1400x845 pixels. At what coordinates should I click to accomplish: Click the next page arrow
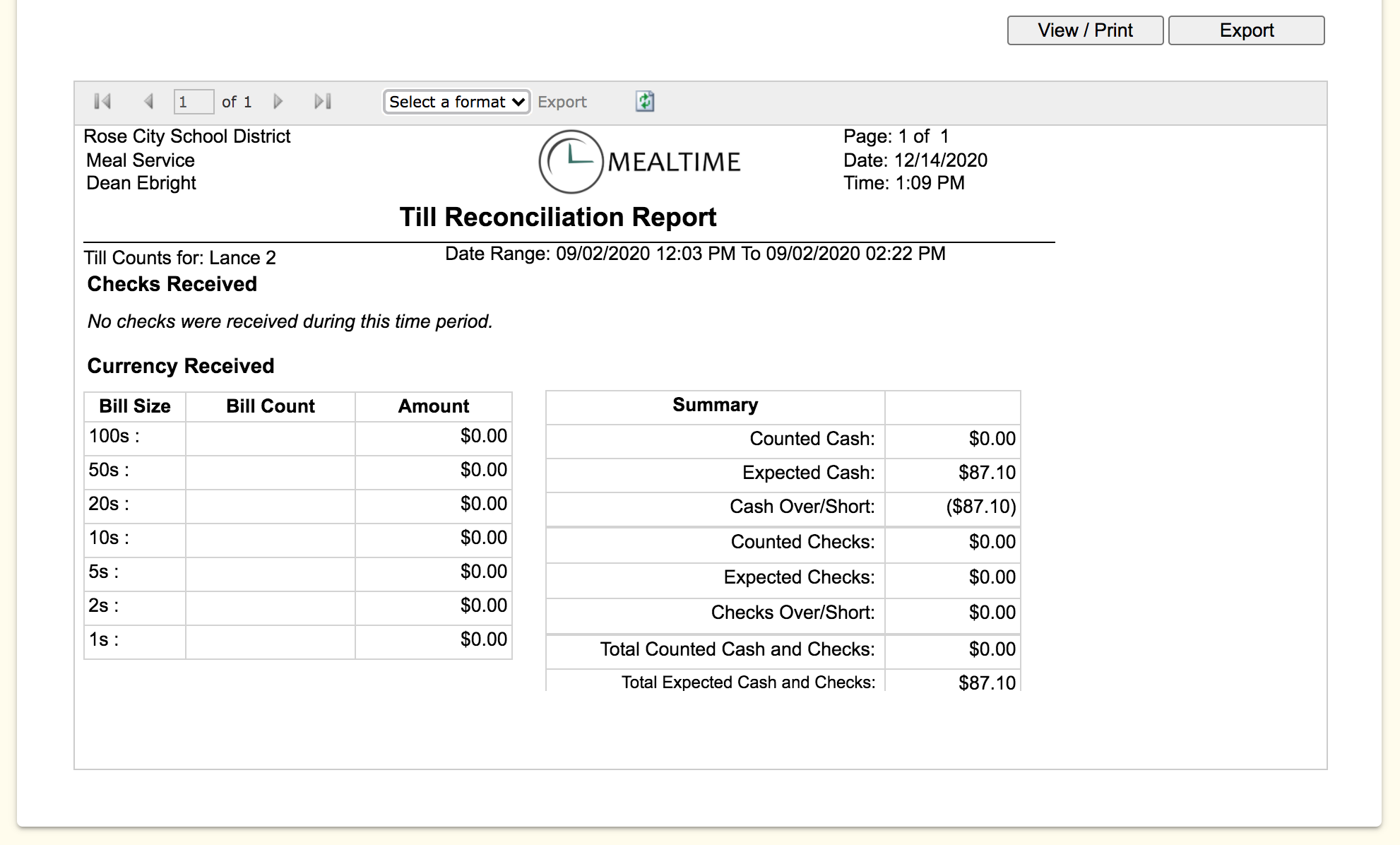point(278,102)
